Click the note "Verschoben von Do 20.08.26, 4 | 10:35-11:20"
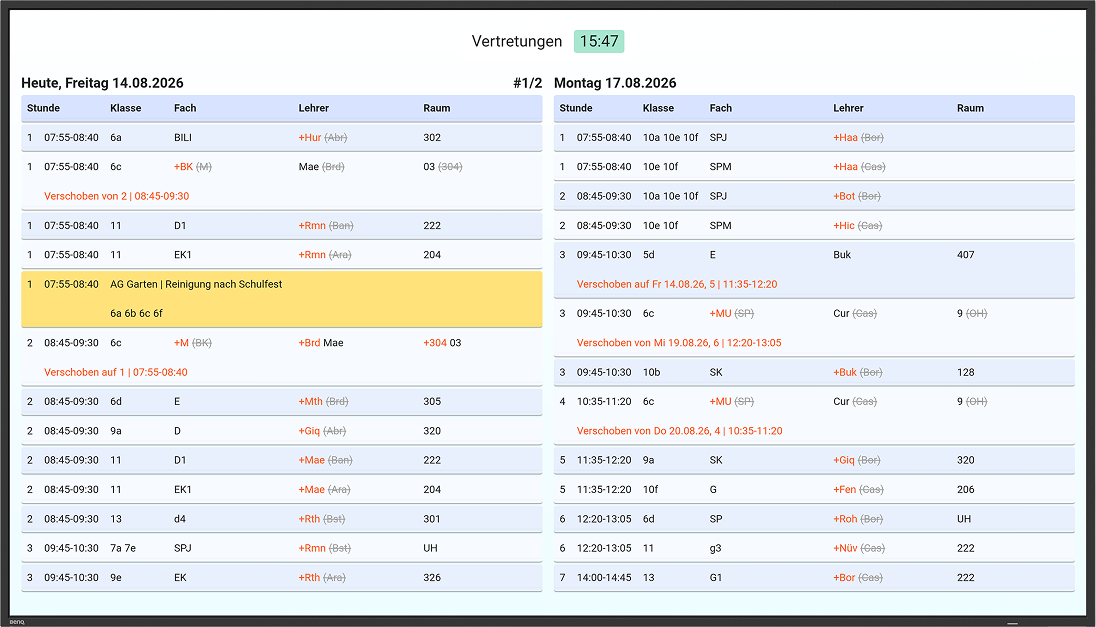This screenshot has height=627, width=1096. (x=679, y=431)
